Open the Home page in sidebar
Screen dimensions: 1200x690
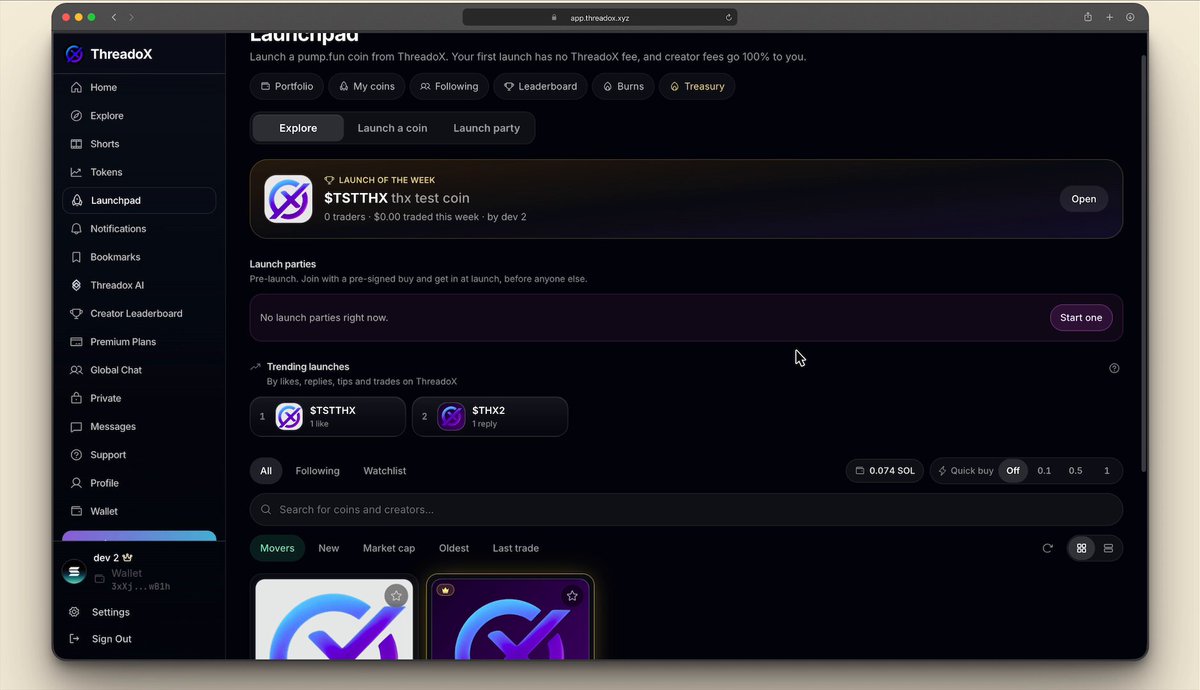tap(139, 87)
